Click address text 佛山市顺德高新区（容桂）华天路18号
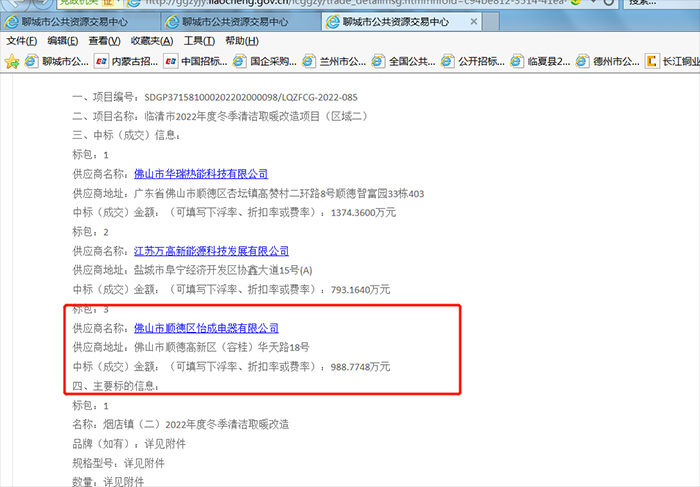Viewport: 700px width, 487px height. (222, 347)
